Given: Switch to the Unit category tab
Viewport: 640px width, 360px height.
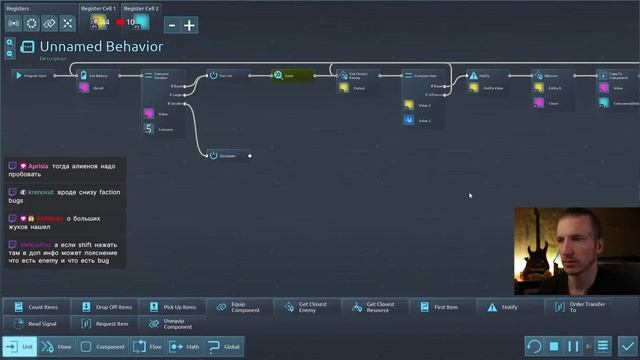Looking at the screenshot, I should pyautogui.click(x=20, y=347).
